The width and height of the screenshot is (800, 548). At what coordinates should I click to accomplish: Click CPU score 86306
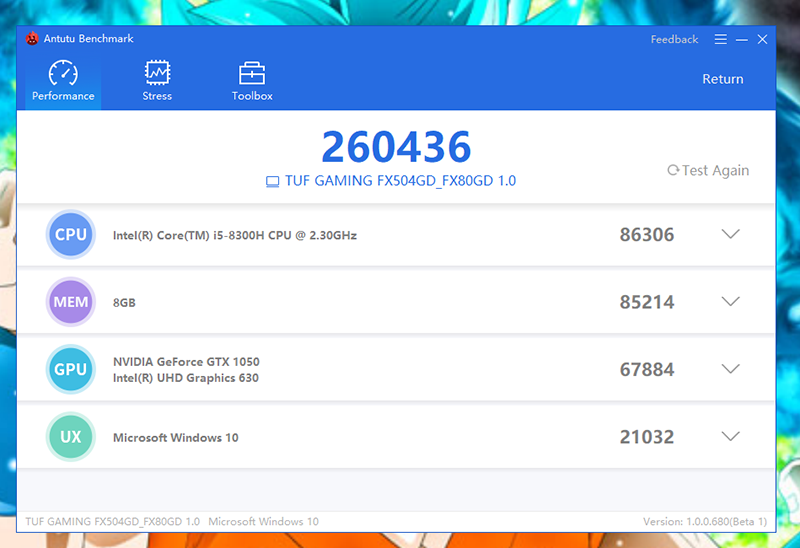click(647, 235)
